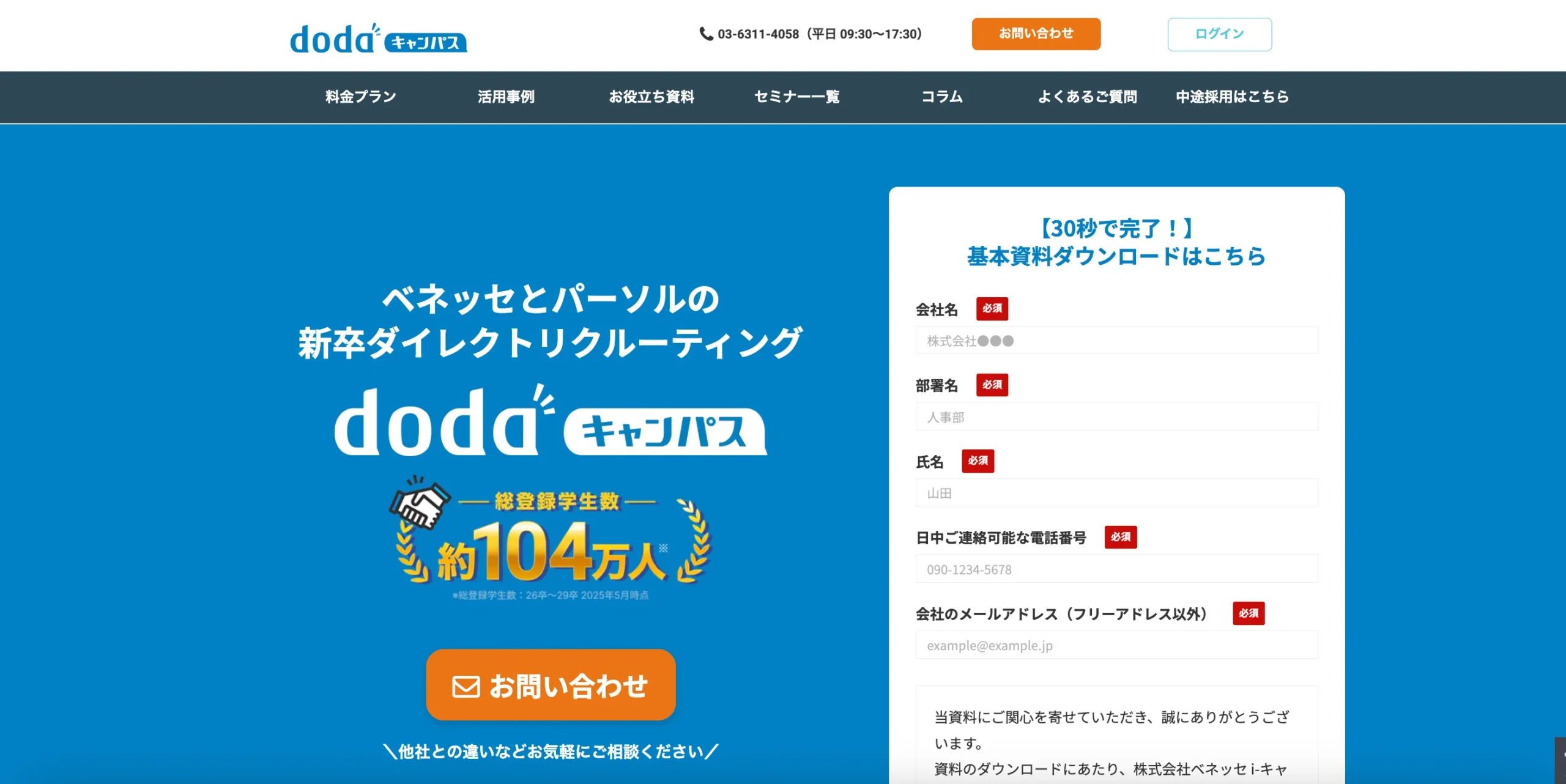The image size is (1566, 784).
Task: Click the ログイン button
Action: click(1219, 34)
